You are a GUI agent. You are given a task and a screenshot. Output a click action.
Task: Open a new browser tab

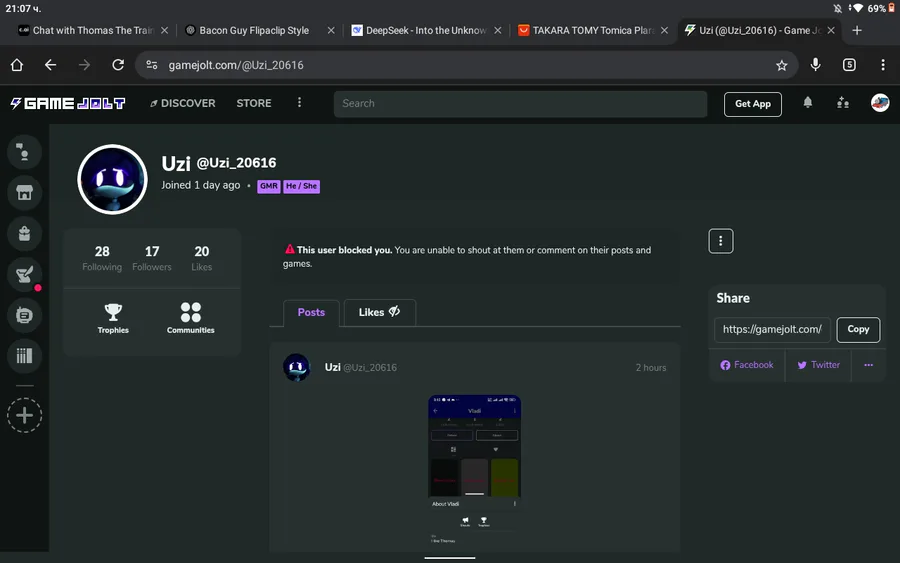tap(857, 30)
